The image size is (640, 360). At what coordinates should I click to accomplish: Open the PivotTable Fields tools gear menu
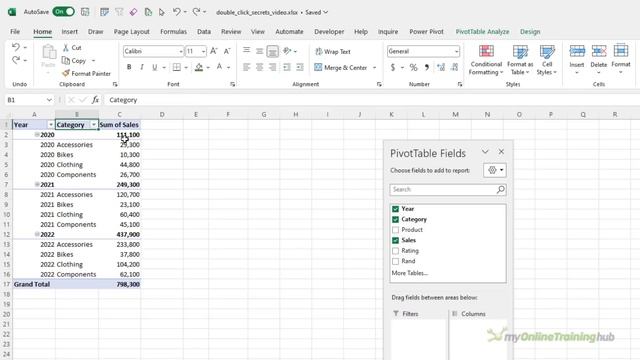(x=495, y=170)
